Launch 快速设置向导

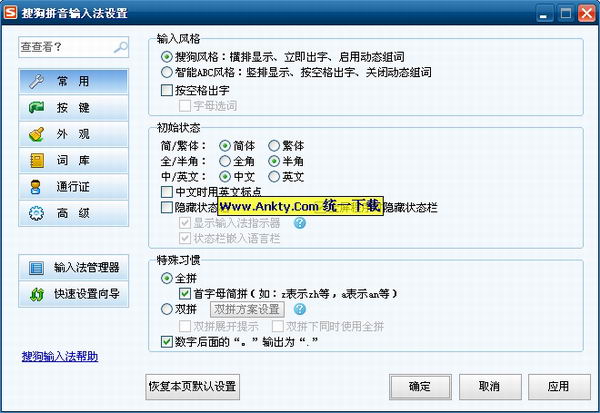click(73, 294)
